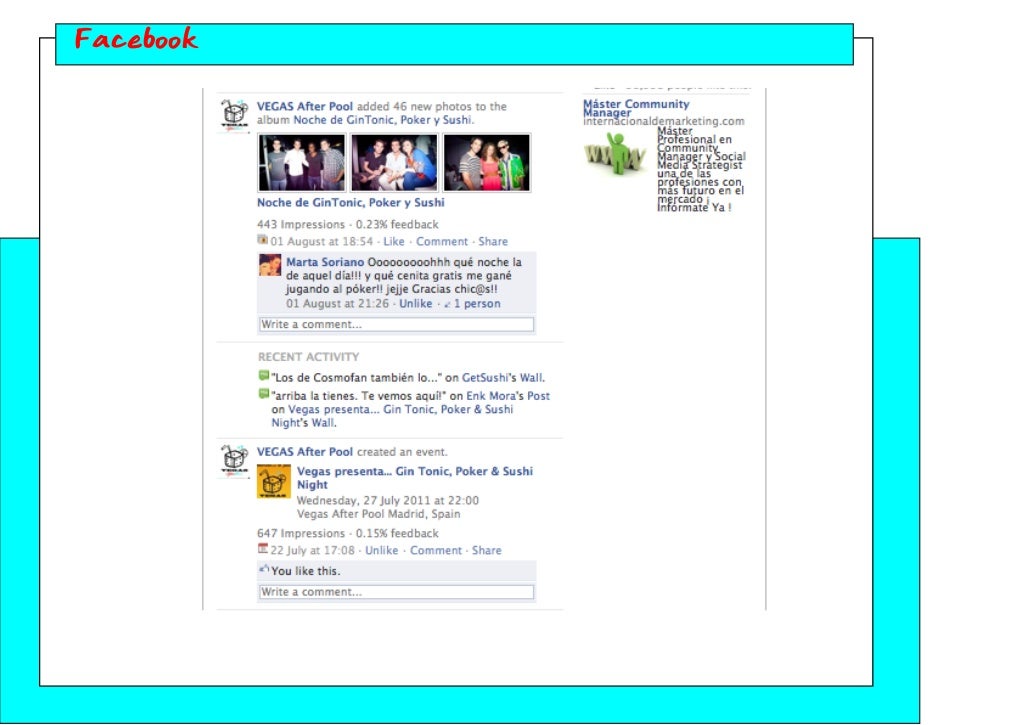Click the event calendar icon beside 22 July
The width and height of the screenshot is (1024, 725).
(x=263, y=549)
